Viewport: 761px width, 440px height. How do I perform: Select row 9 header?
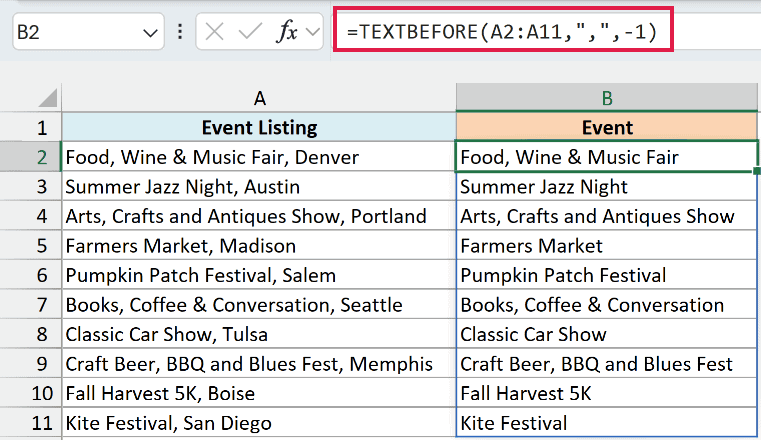31,364
